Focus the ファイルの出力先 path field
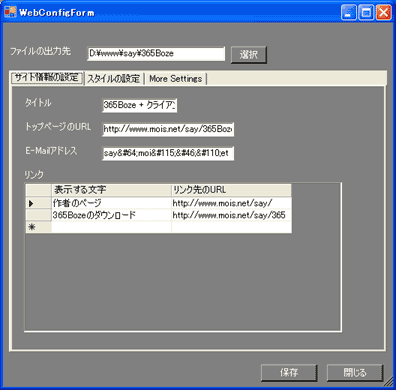Image resolution: width=396 pixels, height=390 pixels. [156, 54]
